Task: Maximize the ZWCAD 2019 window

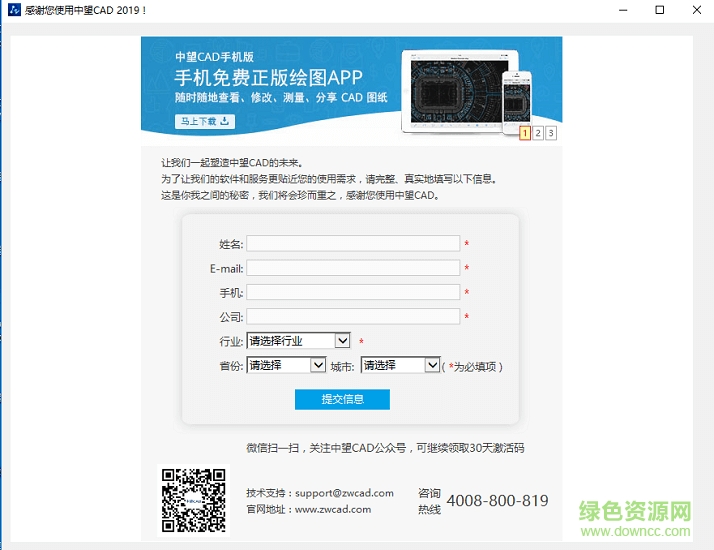Action: (659, 10)
